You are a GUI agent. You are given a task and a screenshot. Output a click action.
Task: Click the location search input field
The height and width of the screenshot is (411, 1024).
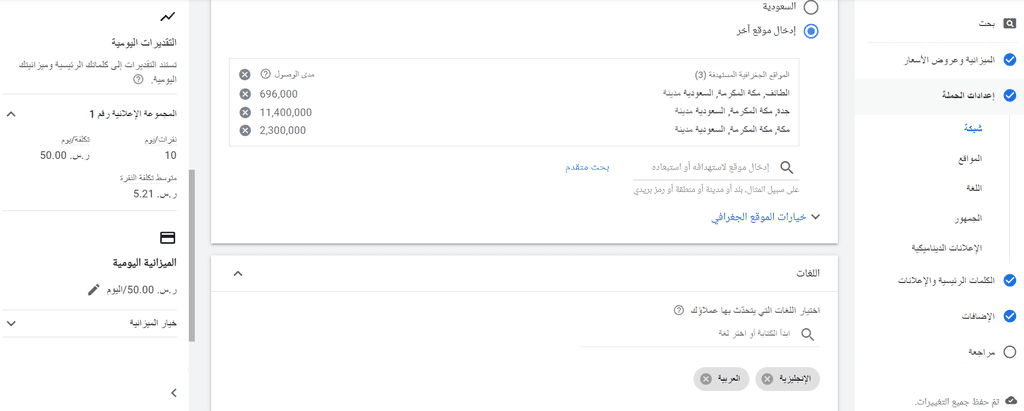(x=716, y=168)
